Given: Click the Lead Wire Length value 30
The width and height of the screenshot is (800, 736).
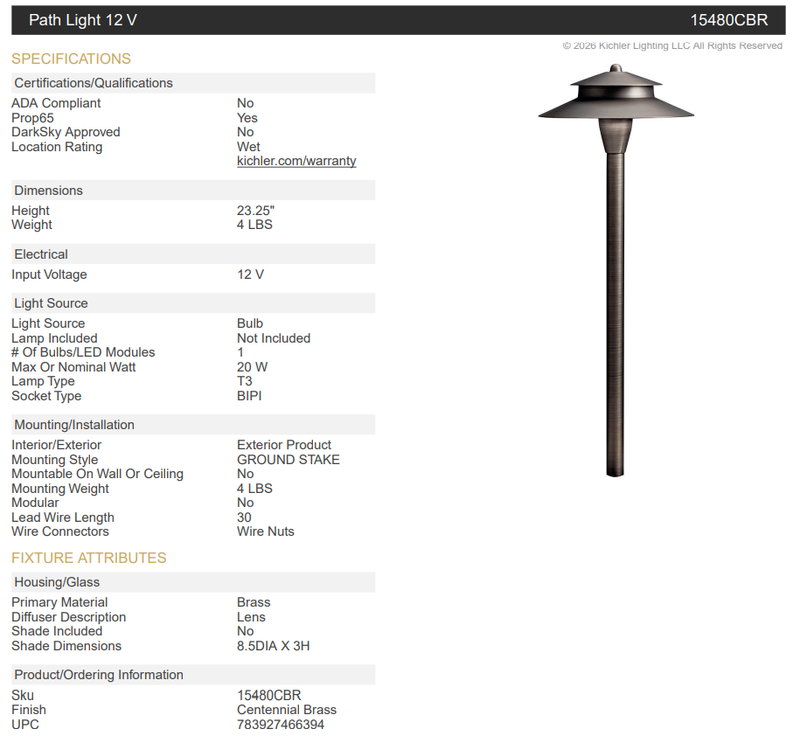Looking at the screenshot, I should coord(244,517).
